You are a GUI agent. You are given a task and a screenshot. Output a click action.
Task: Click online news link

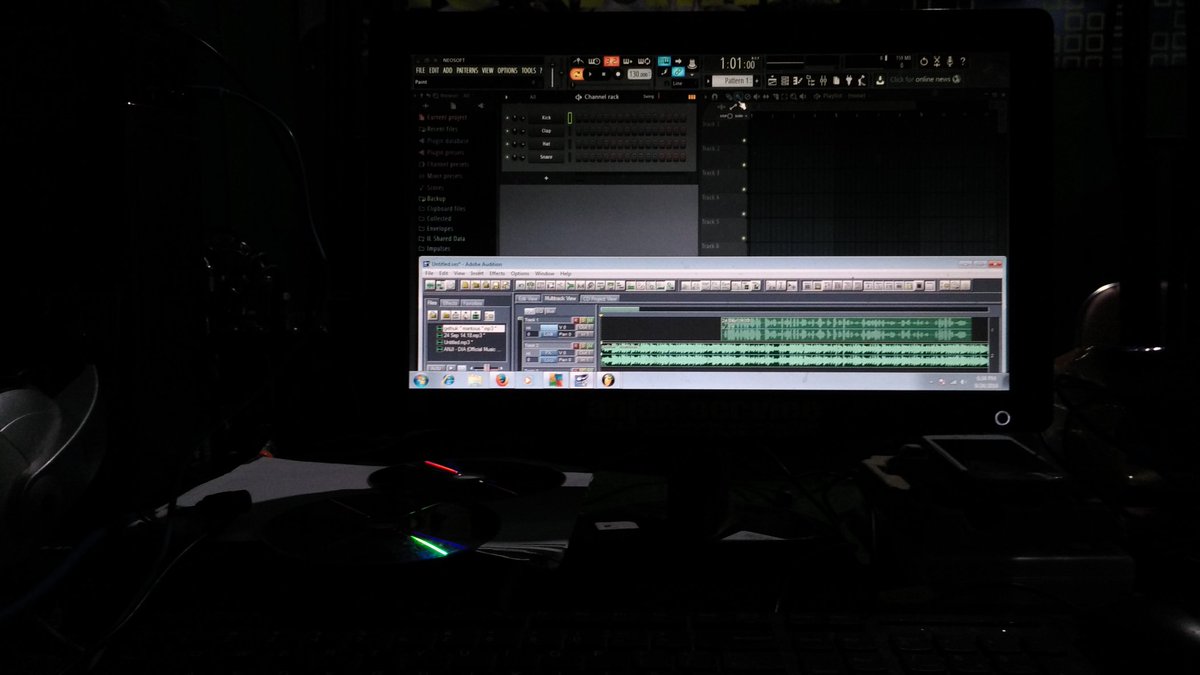pos(925,80)
